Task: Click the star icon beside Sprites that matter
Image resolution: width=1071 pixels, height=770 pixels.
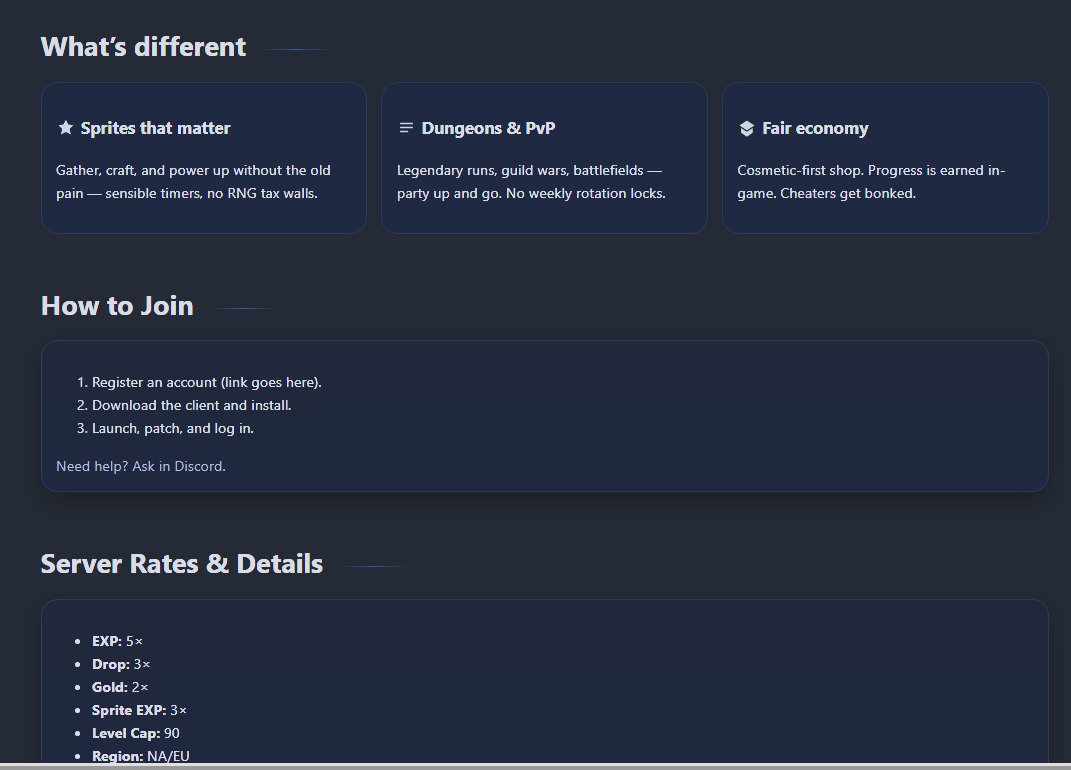Action: [66, 128]
